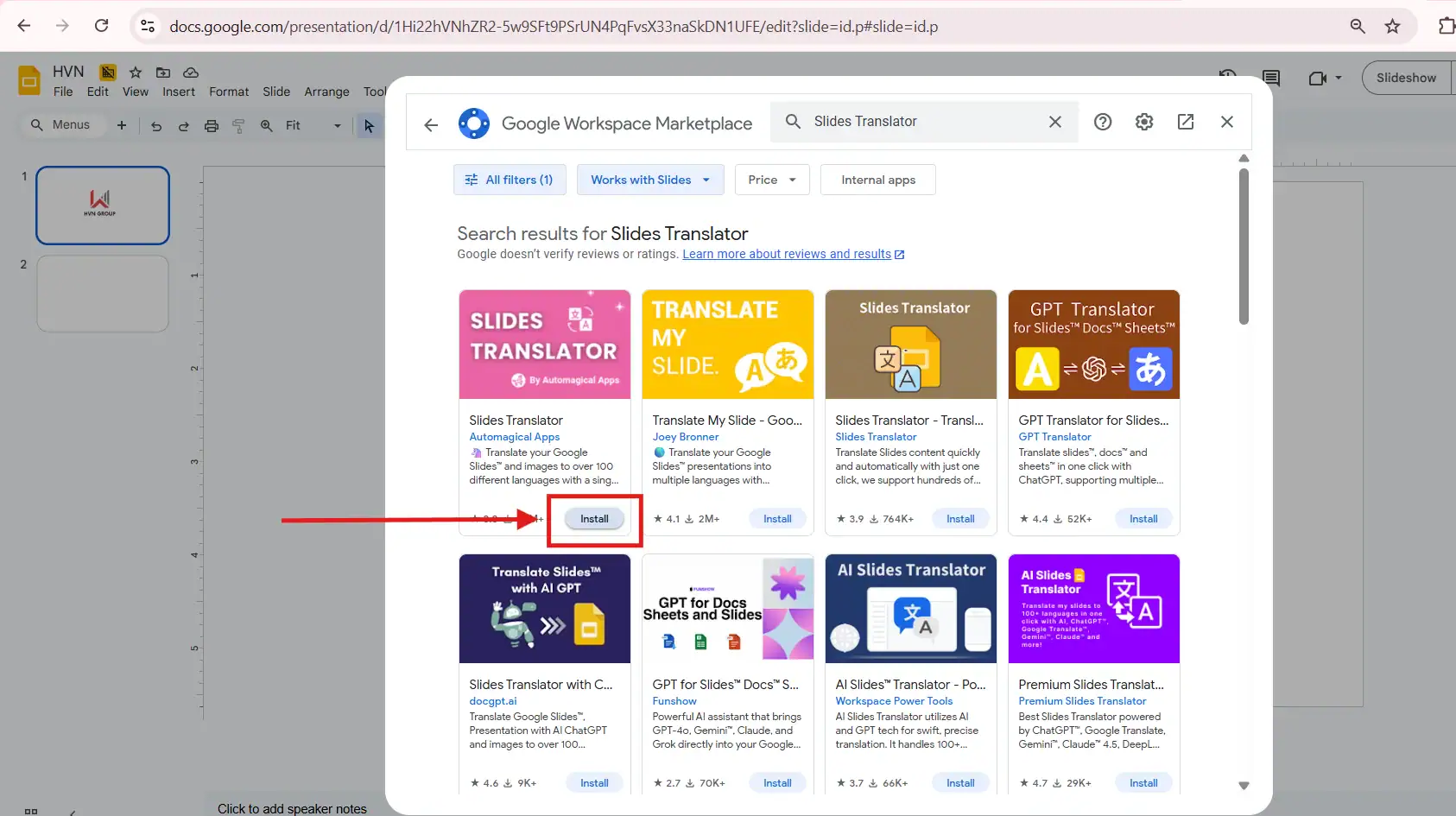Open the Works with Slides dropdown

650,179
